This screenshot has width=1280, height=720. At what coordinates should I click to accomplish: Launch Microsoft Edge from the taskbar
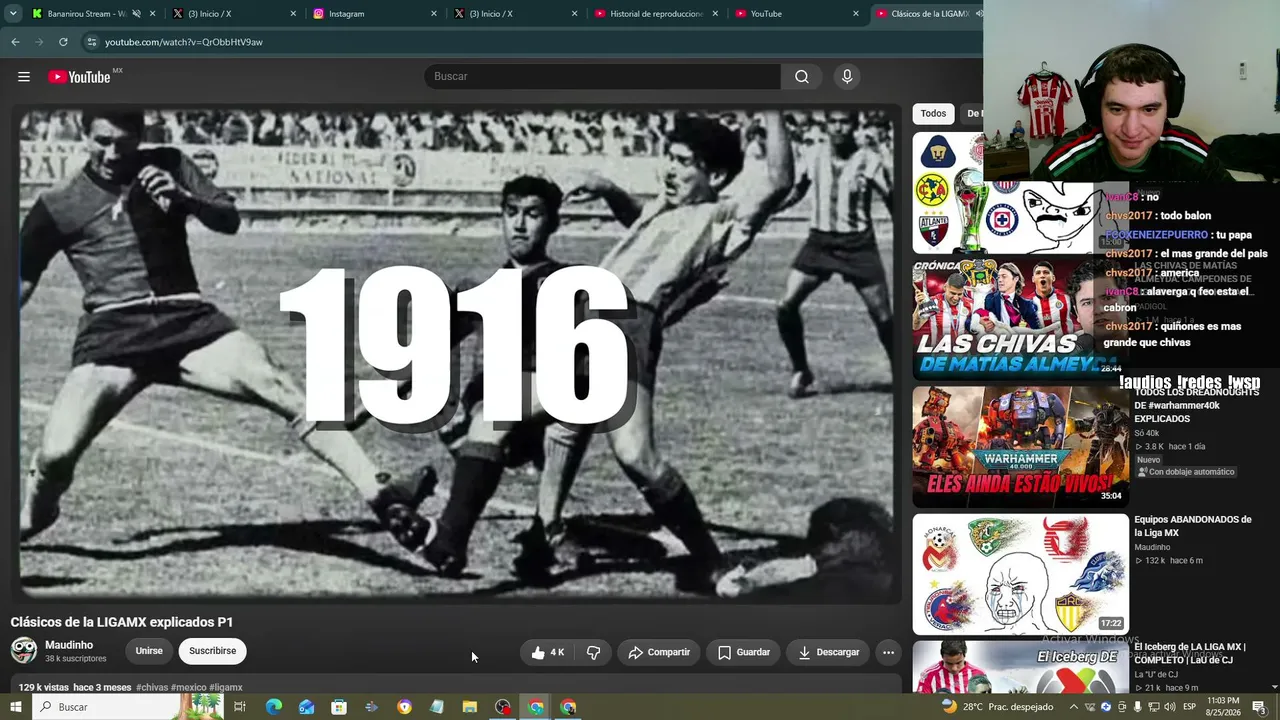tap(273, 707)
